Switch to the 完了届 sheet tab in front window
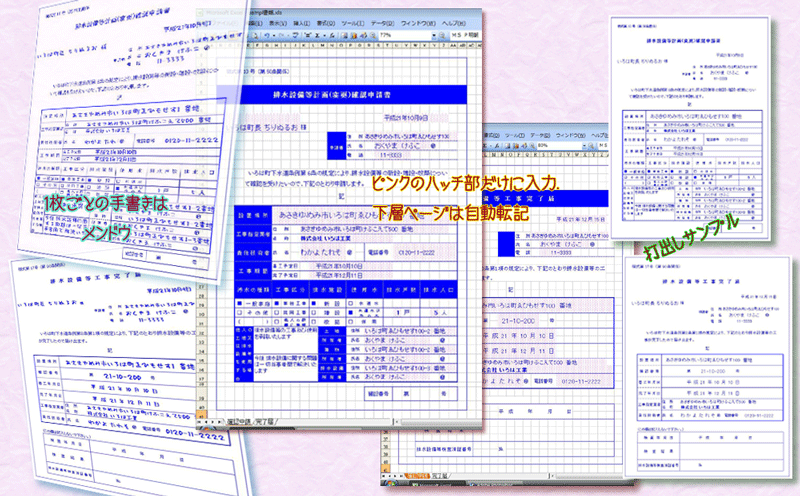This screenshot has height=496, width=800. pyautogui.click(x=263, y=421)
